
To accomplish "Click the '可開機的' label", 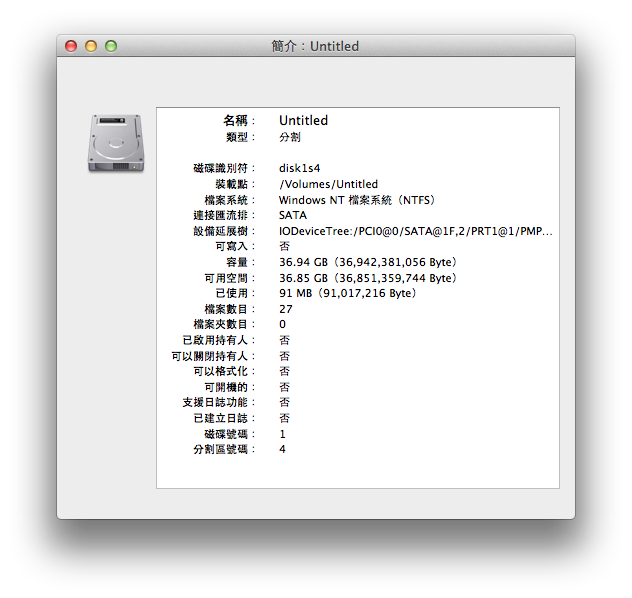I will tap(230, 387).
